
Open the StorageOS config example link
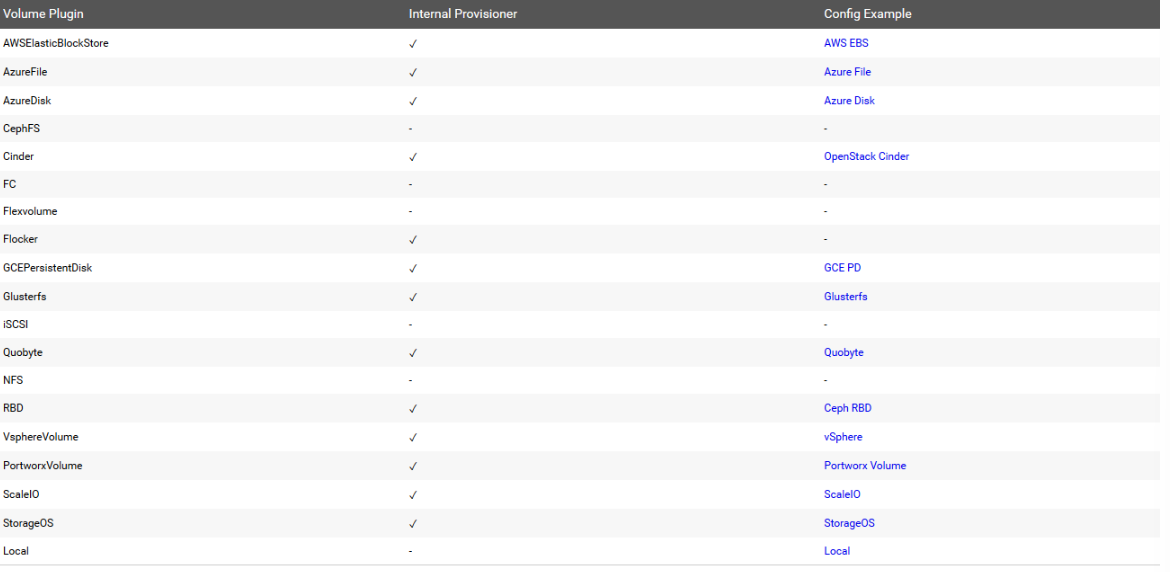pyautogui.click(x=849, y=524)
